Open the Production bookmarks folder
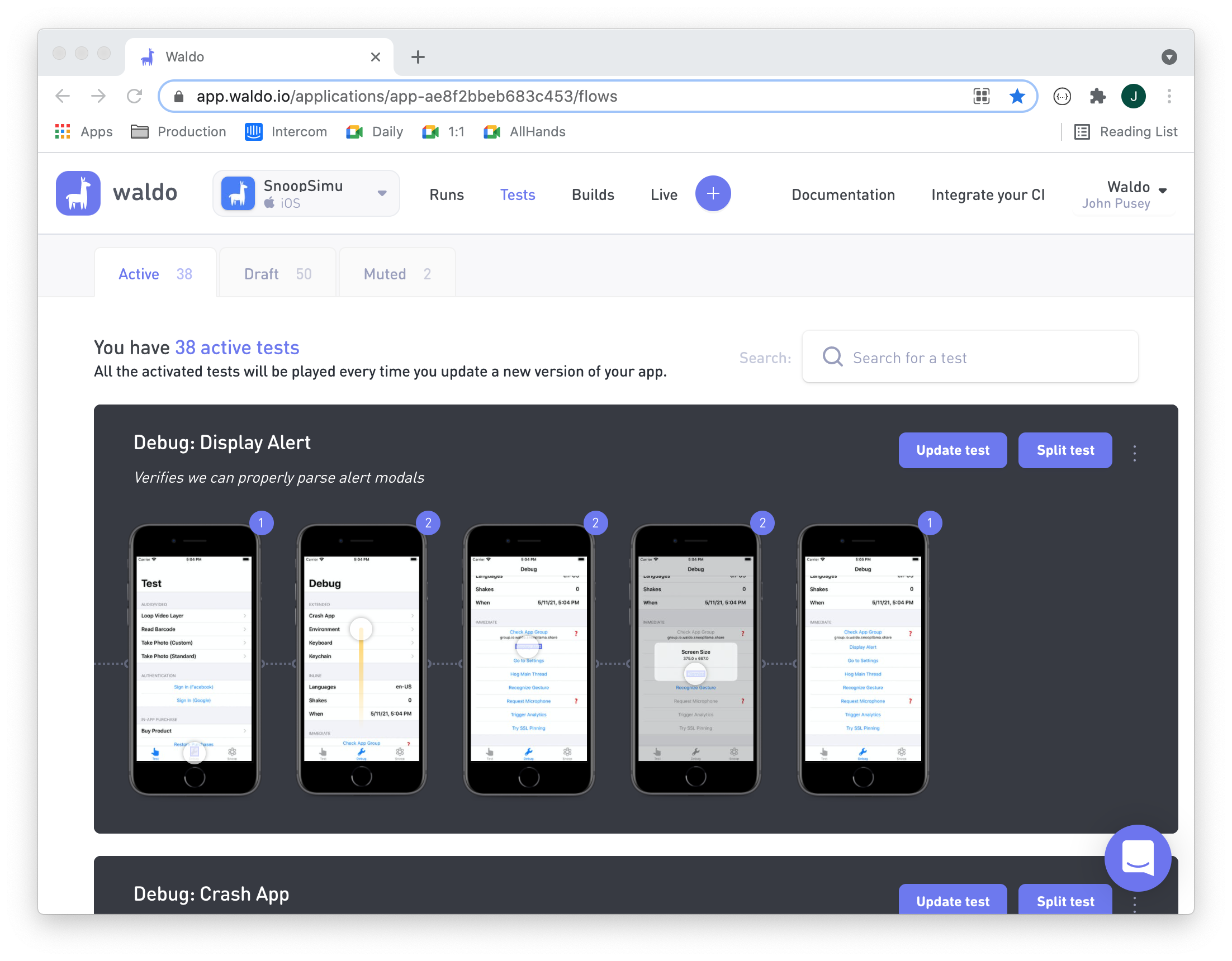 pos(178,131)
